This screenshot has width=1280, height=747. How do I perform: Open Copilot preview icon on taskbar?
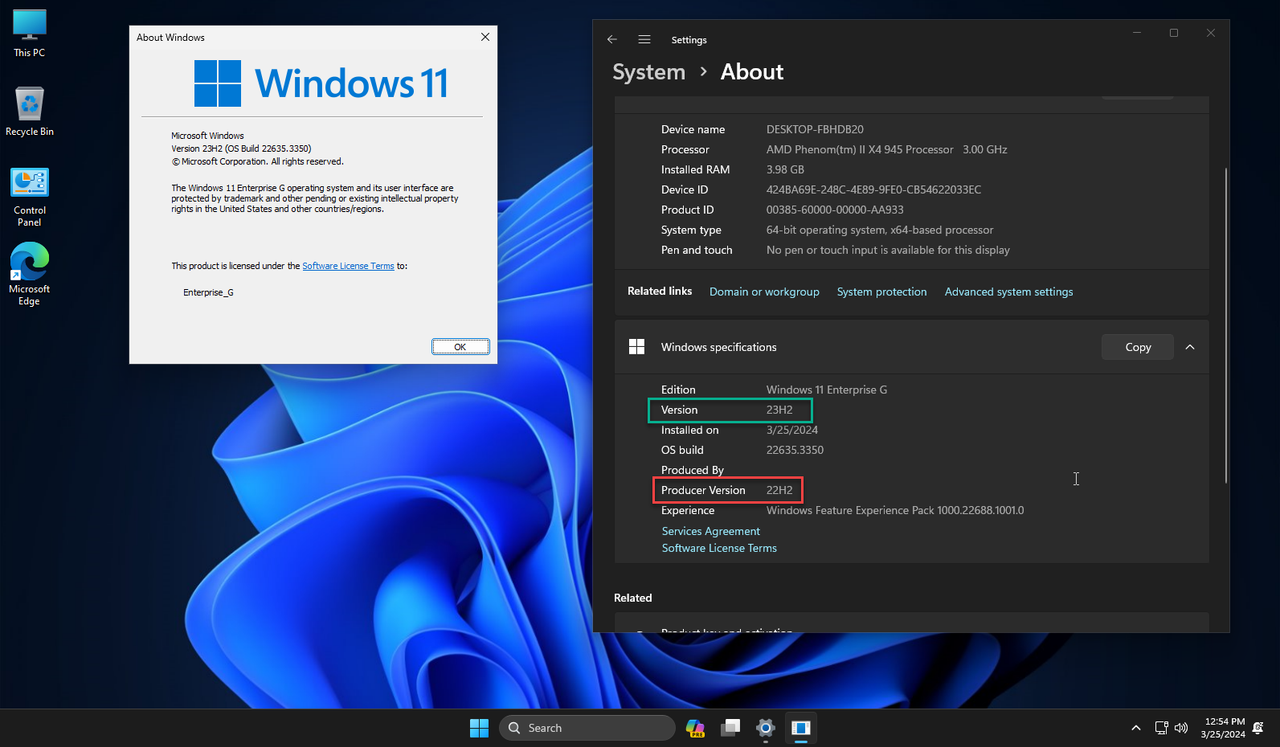coord(695,728)
